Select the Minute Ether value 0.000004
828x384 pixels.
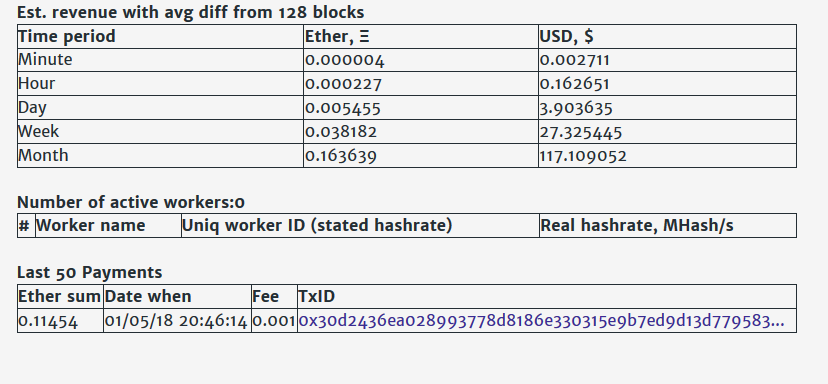[345, 60]
